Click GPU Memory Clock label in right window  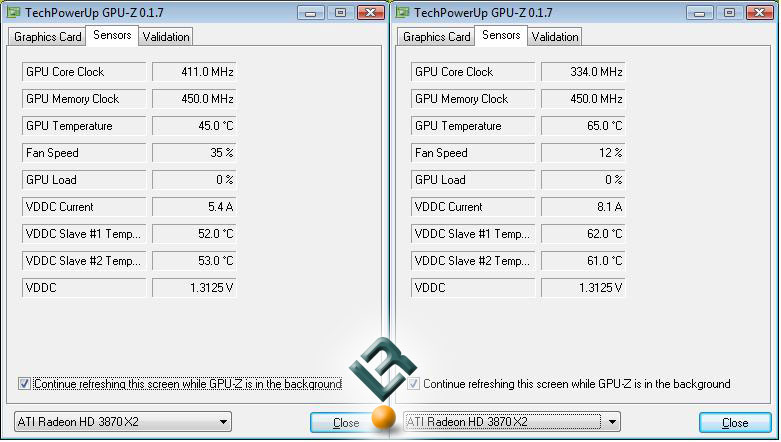pyautogui.click(x=473, y=99)
